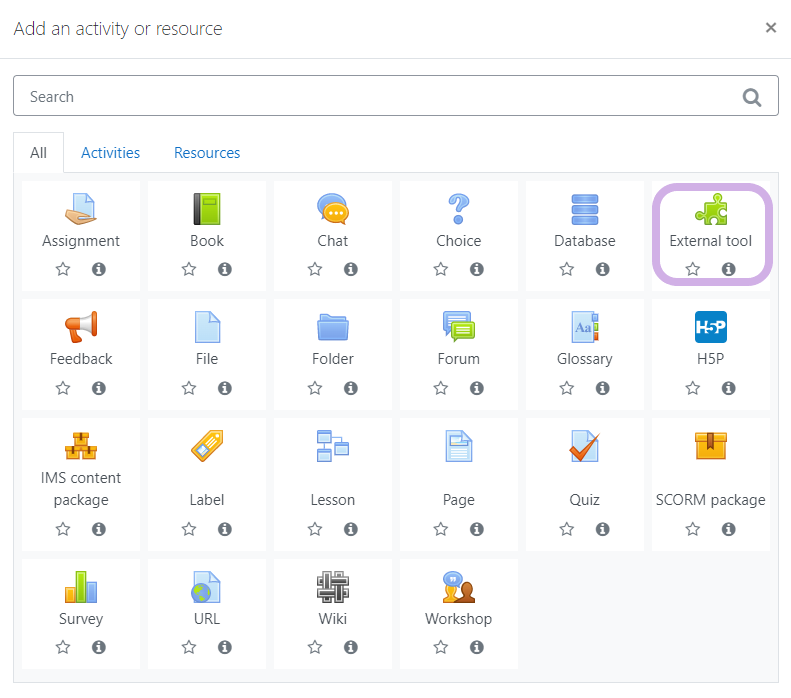Click the search magnifier button
791x698 pixels.
pos(752,97)
